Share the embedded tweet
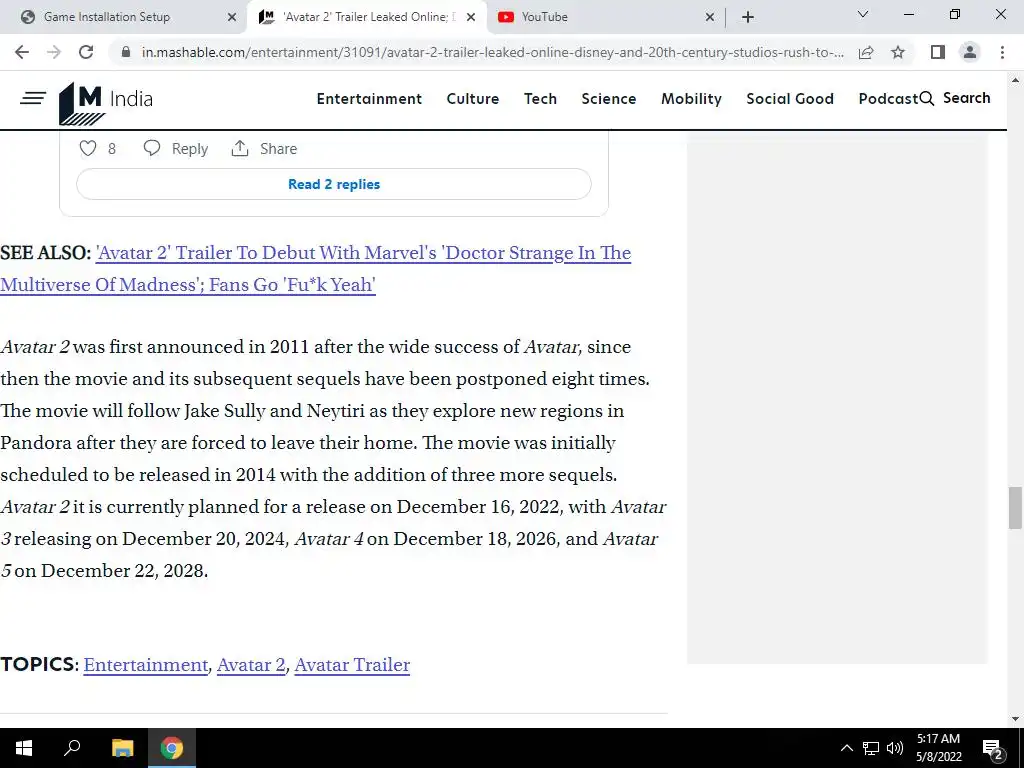Screen dimensions: 1024x768 click(x=264, y=148)
